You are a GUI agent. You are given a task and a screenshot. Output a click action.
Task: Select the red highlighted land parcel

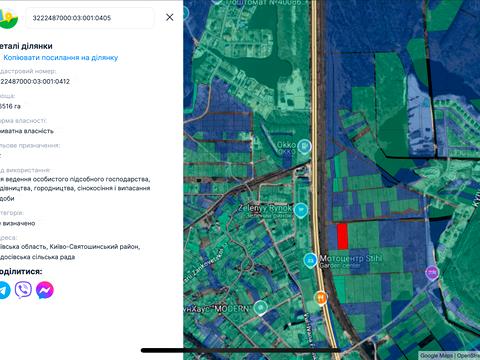[342, 236]
